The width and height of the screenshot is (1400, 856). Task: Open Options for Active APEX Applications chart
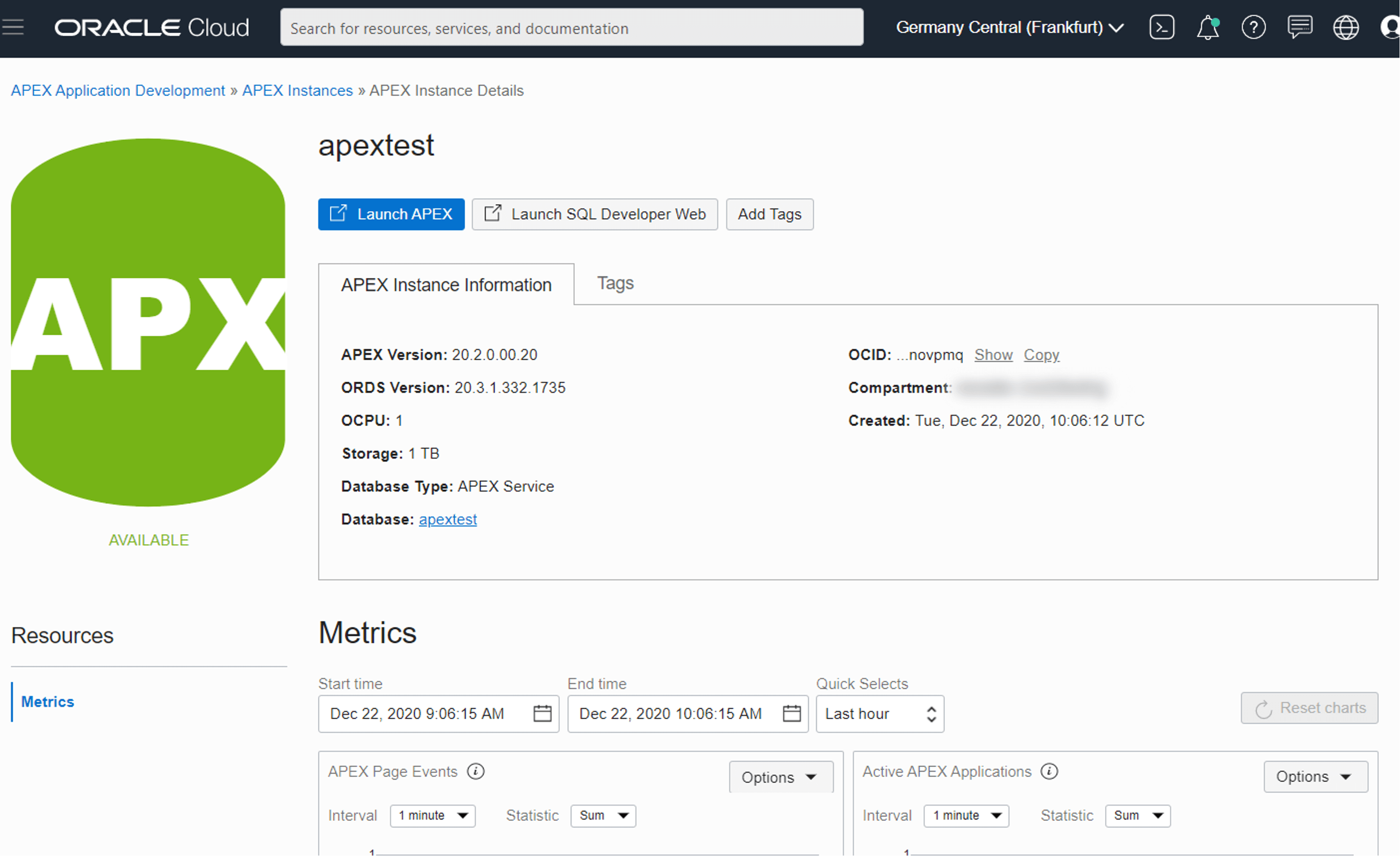pyautogui.click(x=1316, y=776)
